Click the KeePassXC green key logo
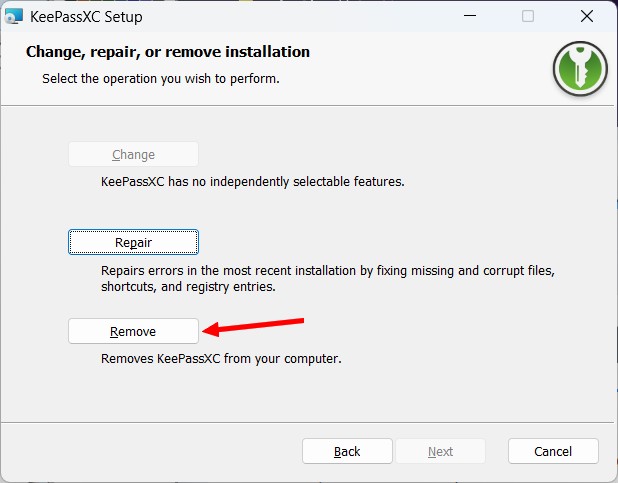618x483 pixels. point(580,69)
